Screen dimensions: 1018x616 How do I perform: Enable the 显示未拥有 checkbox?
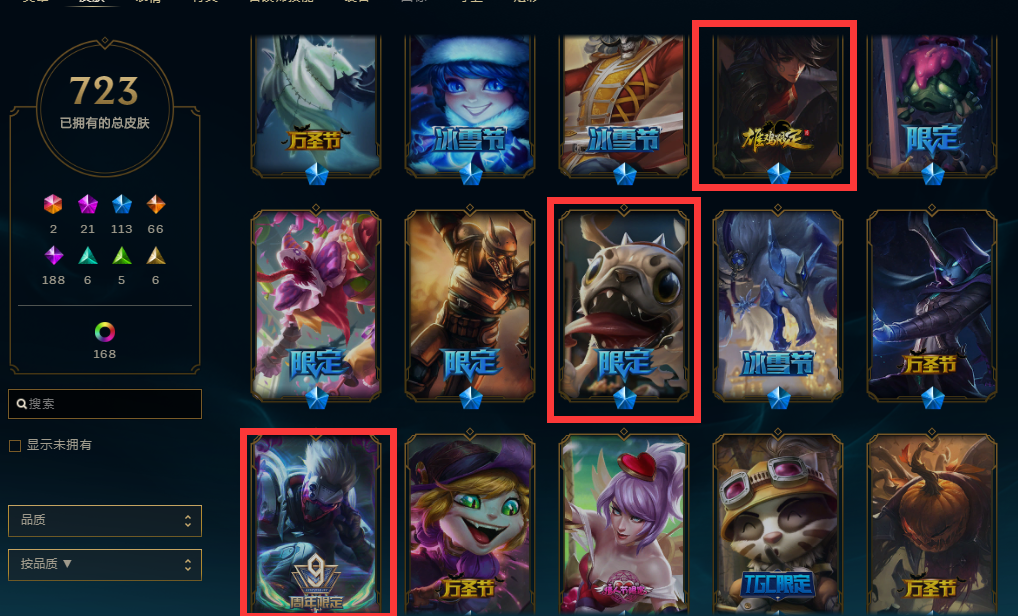coord(15,445)
